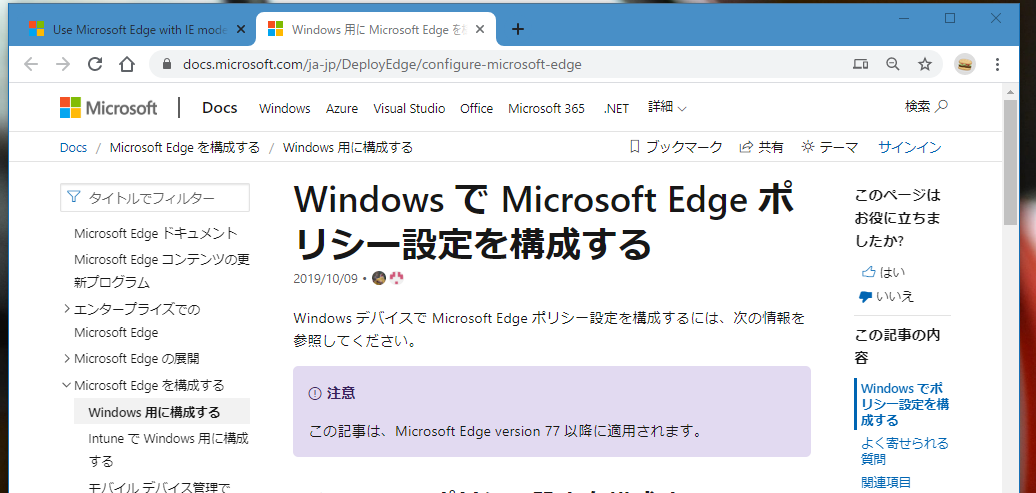This screenshot has width=1036, height=493.
Task: Jump to 'よく寄せられる質問' section link
Action: coord(905,450)
